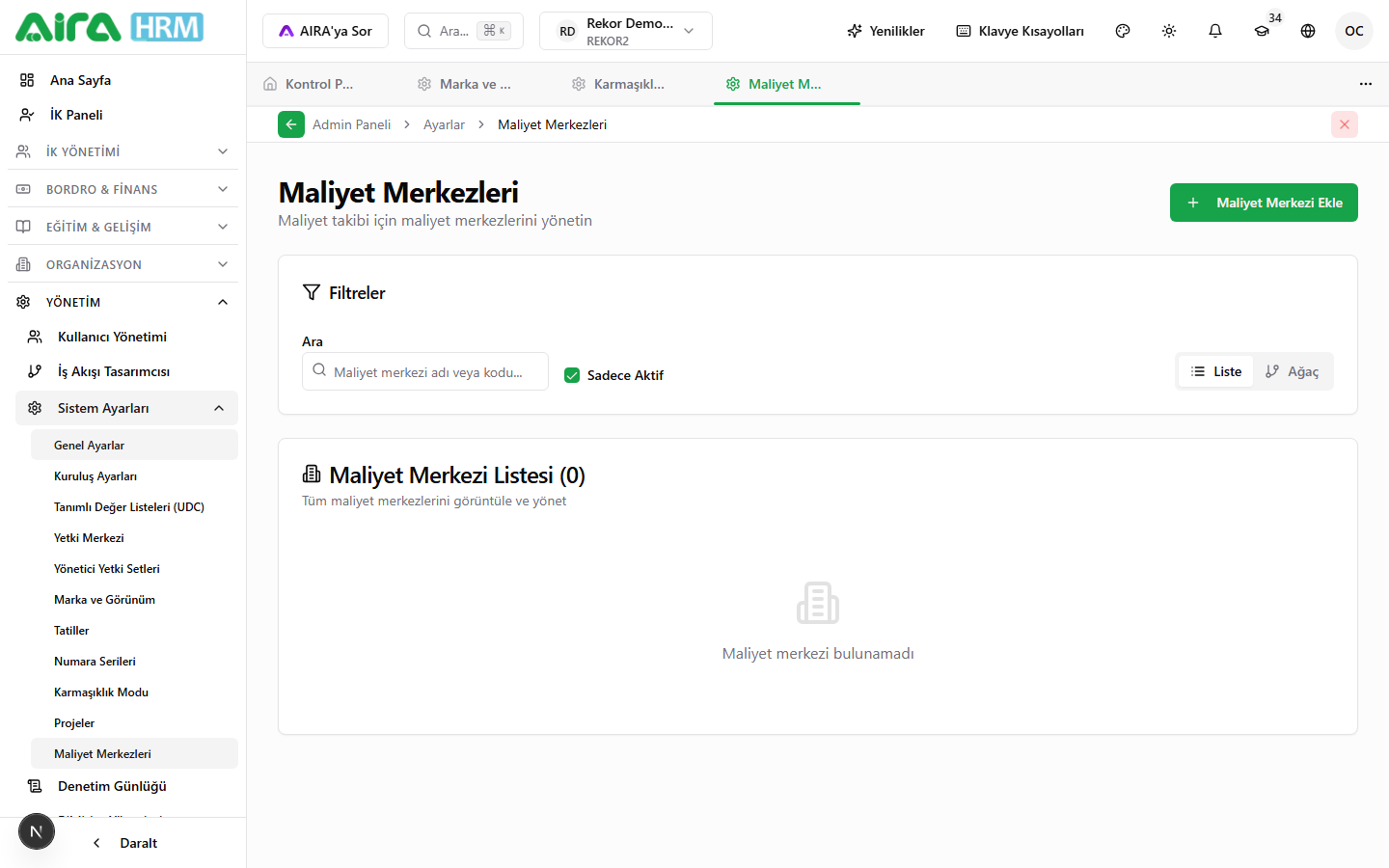The height and width of the screenshot is (868, 1389).
Task: Open Projeler in sidebar
Action: 134,722
